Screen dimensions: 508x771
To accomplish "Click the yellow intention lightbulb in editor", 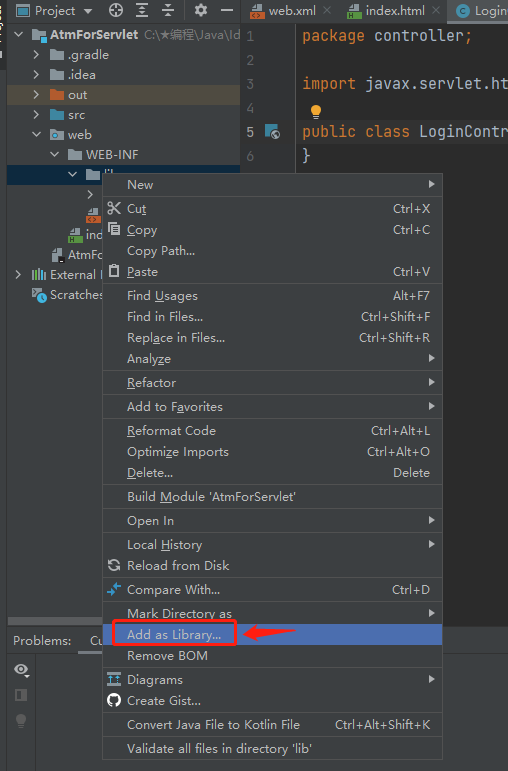I will click(316, 112).
